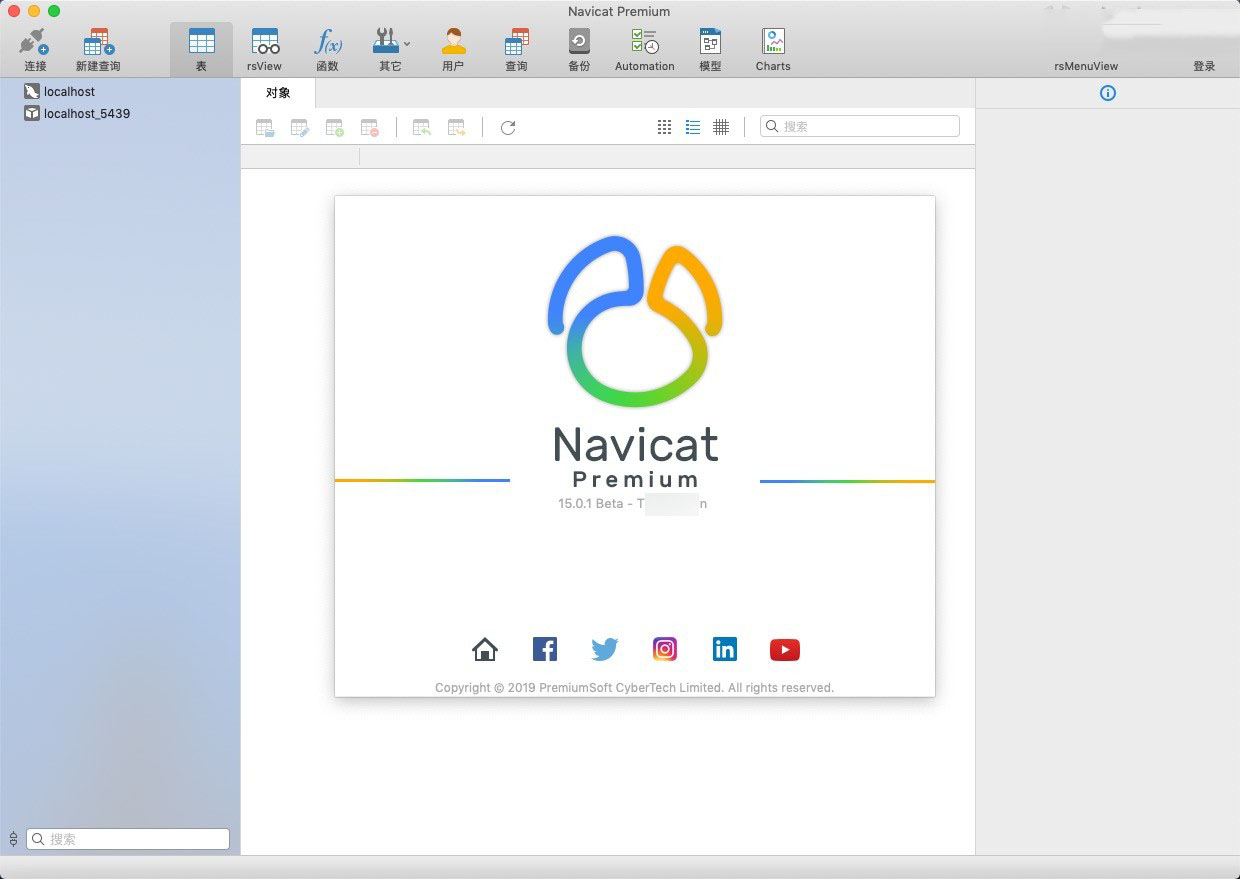Viewport: 1240px width, 879px height.
Task: Expand the 其它 dropdown menu
Action: 405,45
